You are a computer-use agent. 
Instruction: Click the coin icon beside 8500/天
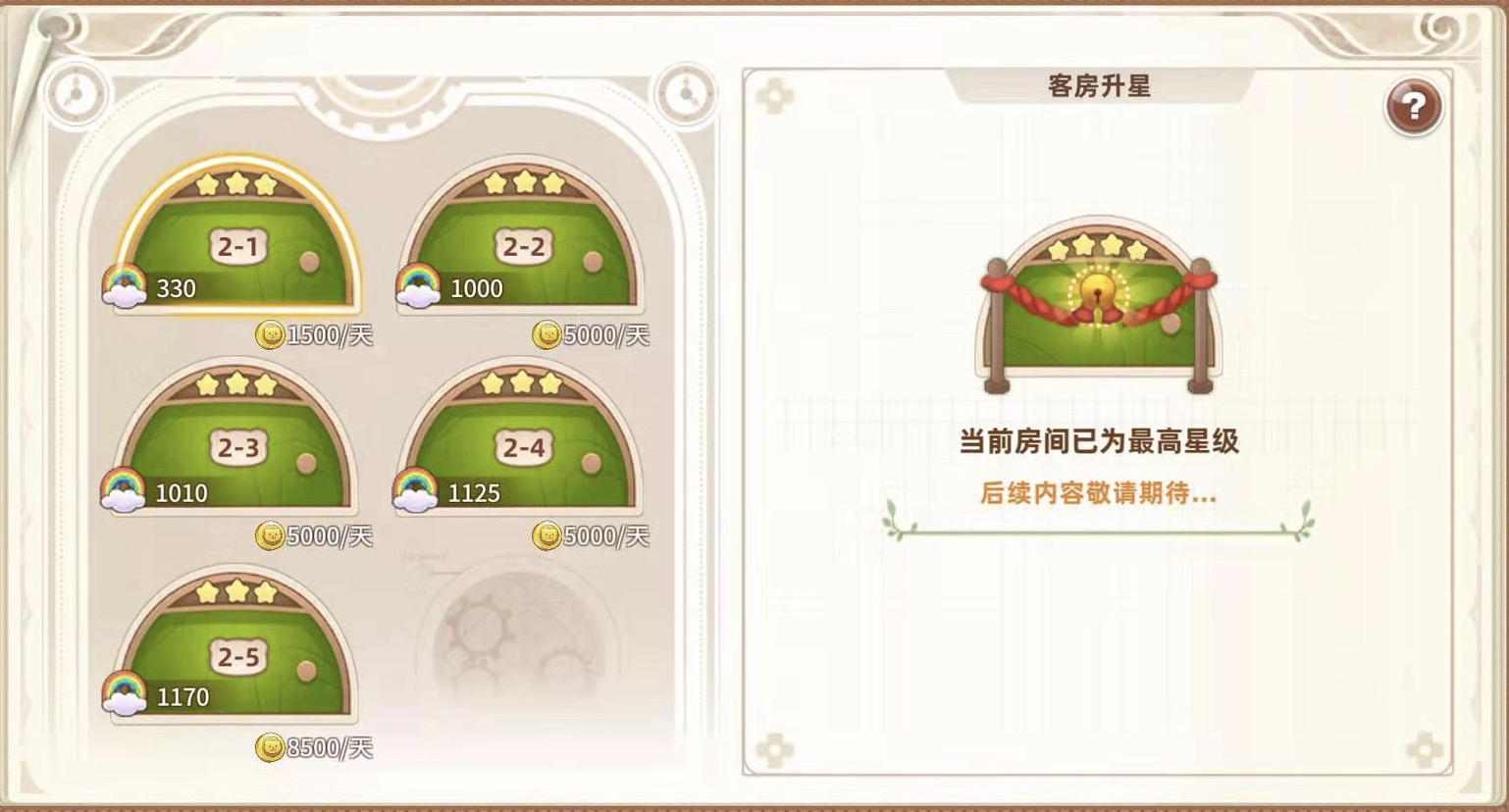coord(270,748)
